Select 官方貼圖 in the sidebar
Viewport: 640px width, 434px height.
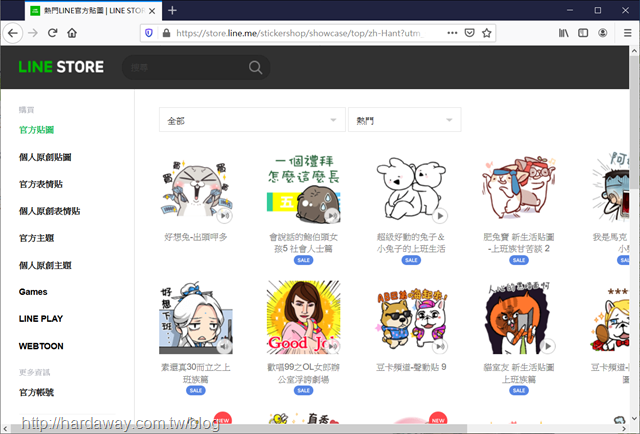tap(36, 130)
